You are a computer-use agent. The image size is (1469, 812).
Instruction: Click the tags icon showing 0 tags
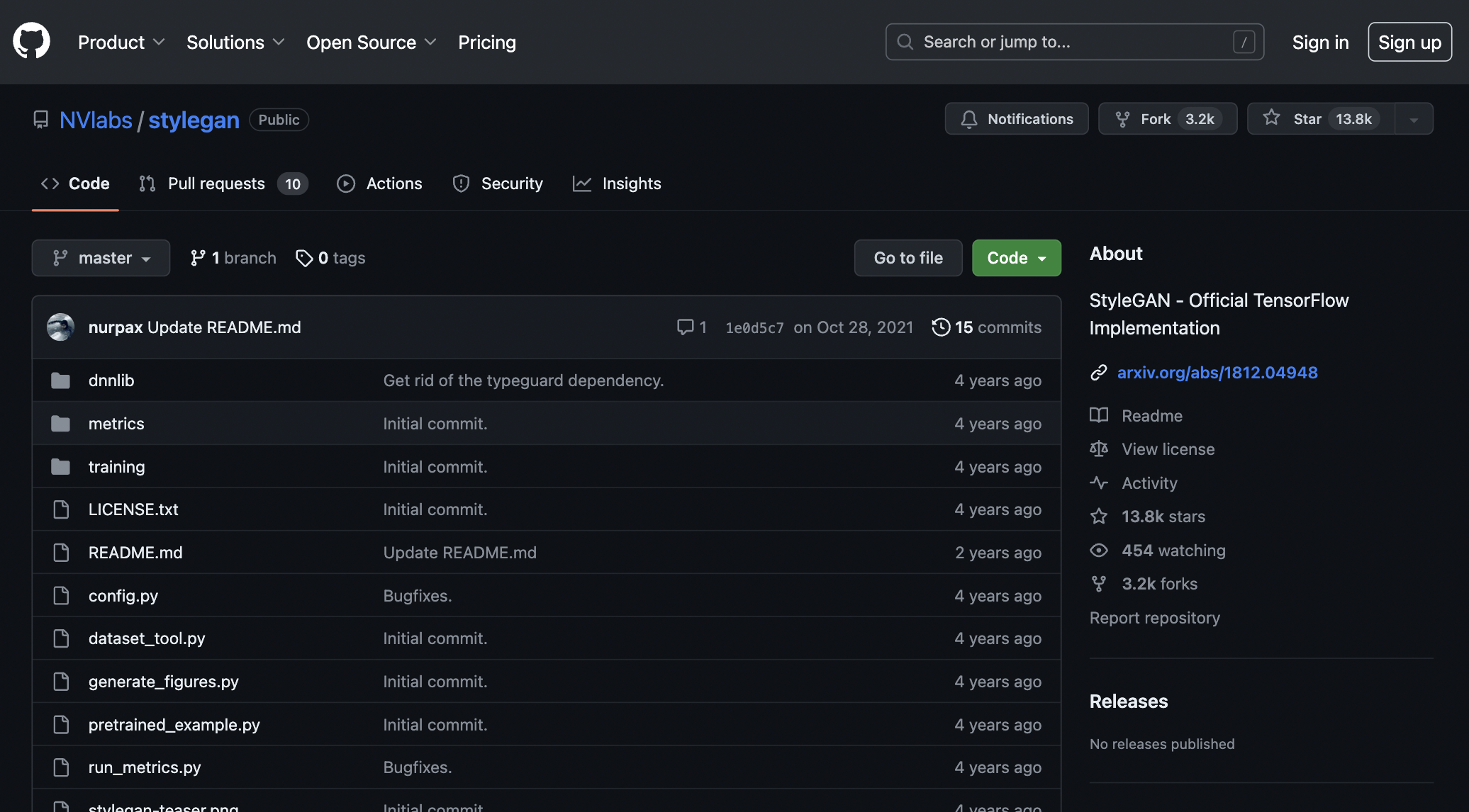click(304, 258)
